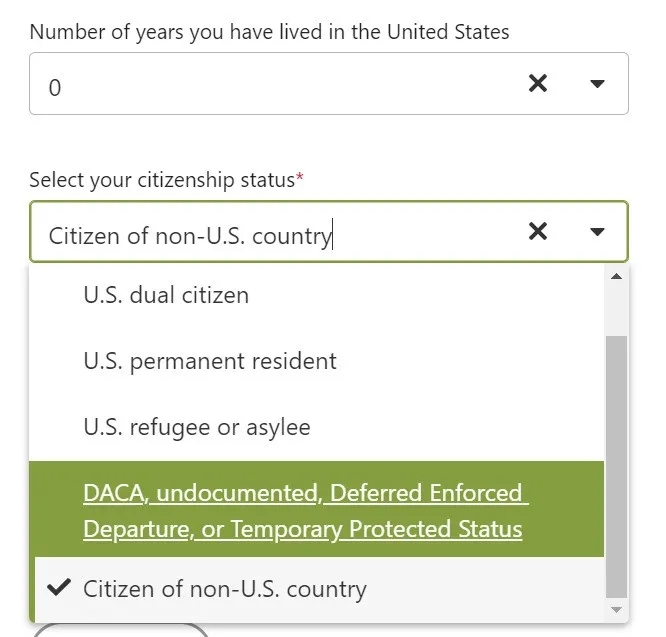The width and height of the screenshot is (666, 637).
Task: Click the list's scroll down arrow
Action: [616, 609]
